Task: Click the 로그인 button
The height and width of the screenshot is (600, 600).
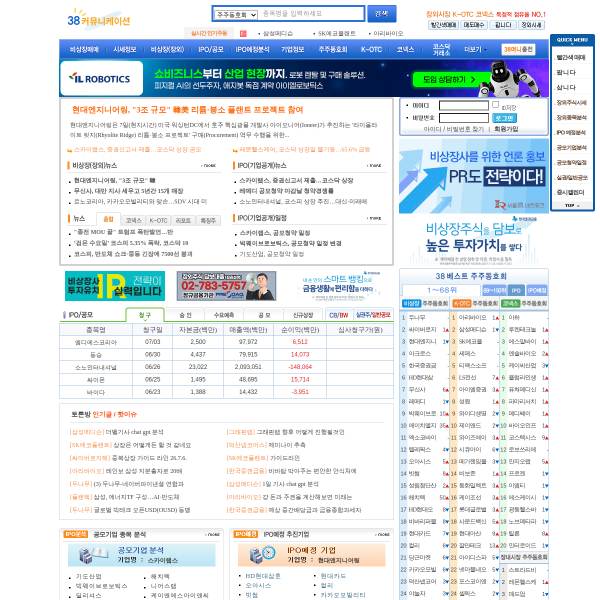Action: coord(504,118)
